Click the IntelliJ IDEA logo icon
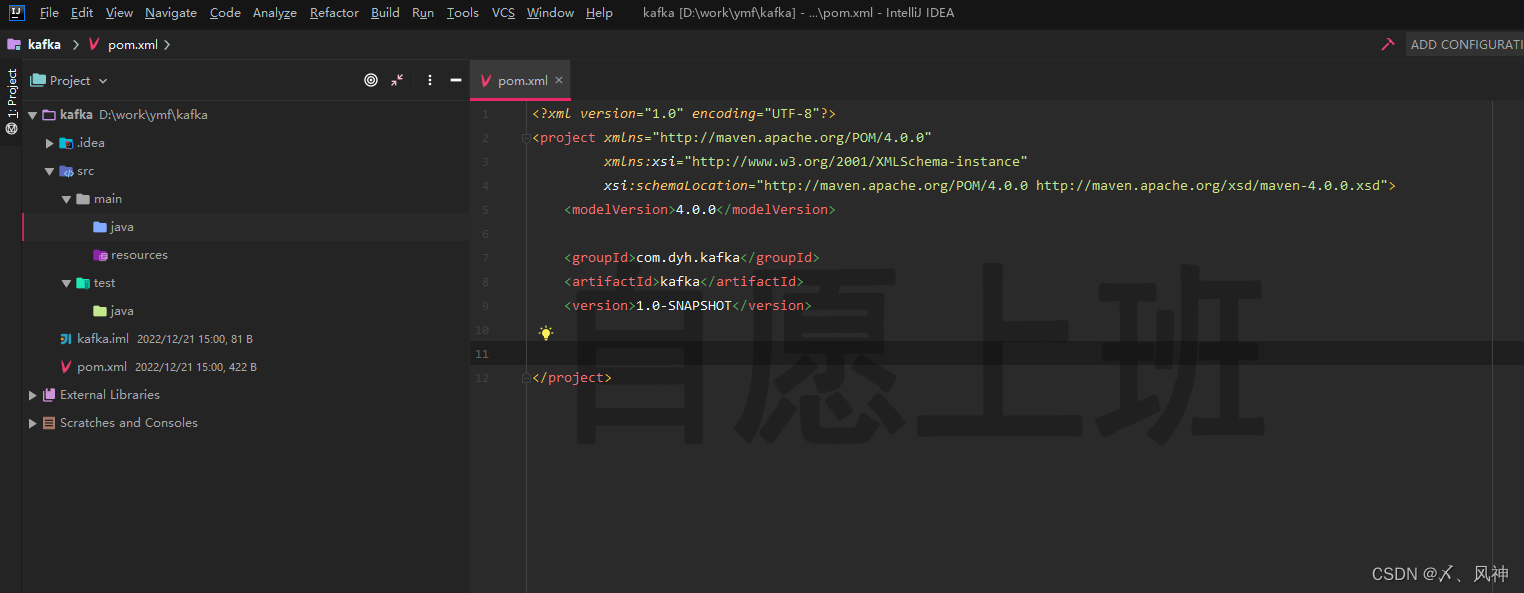 pos(17,13)
